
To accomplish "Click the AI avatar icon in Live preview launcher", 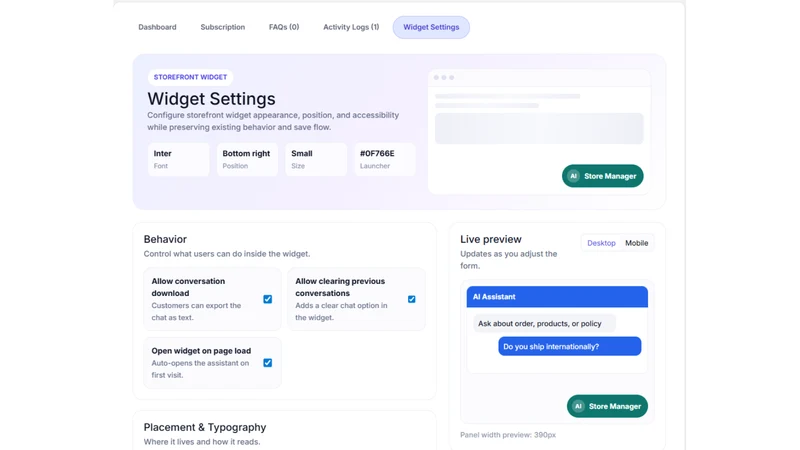I will (578, 406).
